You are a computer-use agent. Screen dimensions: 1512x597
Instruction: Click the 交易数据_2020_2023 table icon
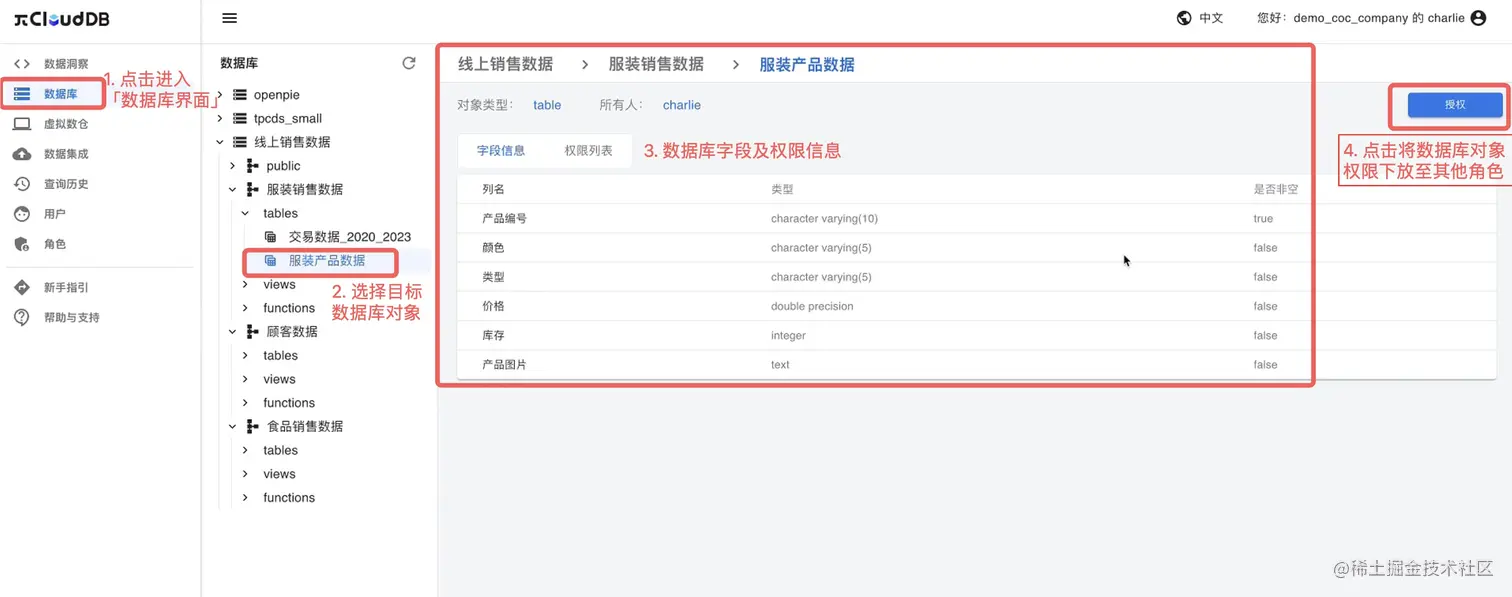(x=270, y=237)
